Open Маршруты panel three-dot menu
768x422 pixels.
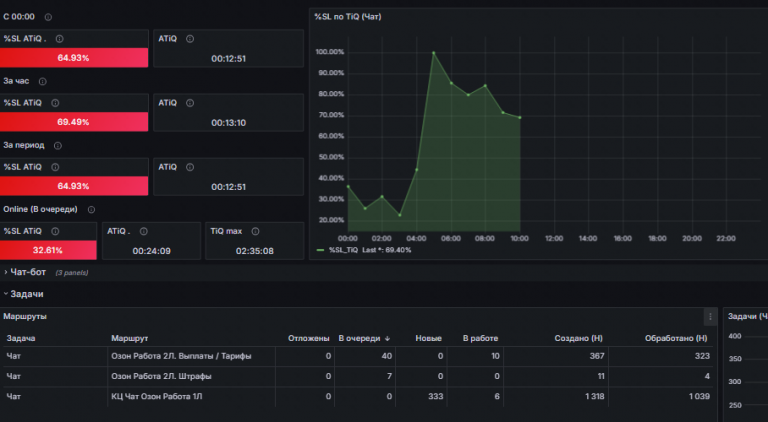[710, 317]
